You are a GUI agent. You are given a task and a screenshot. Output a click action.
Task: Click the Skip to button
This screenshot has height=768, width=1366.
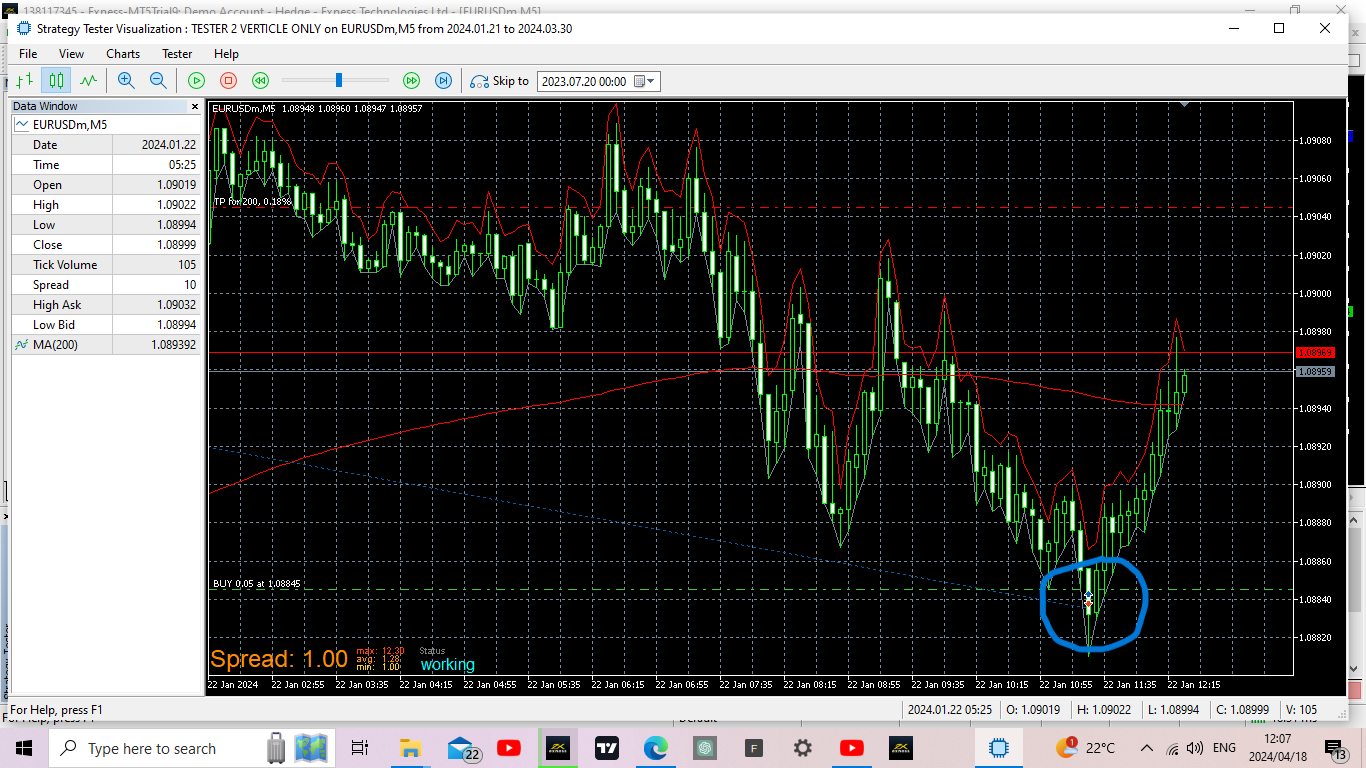(500, 81)
